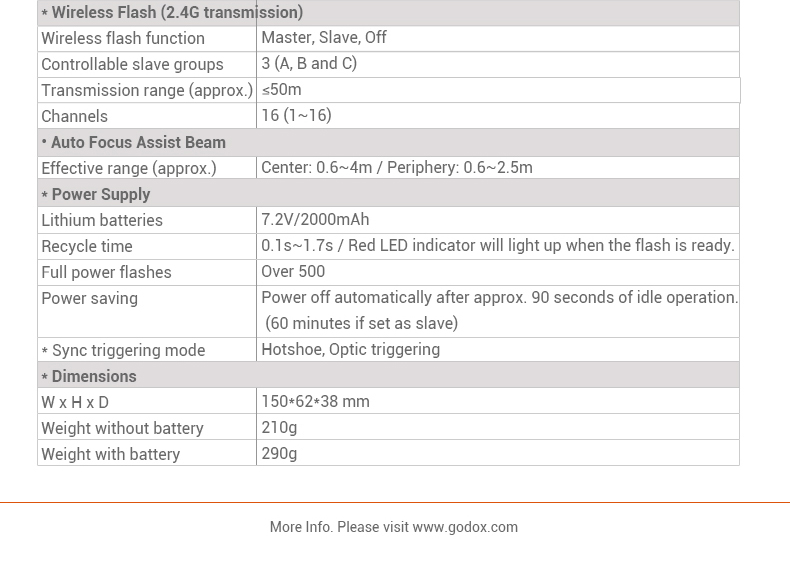Click the 'Over 500' flashes value
The height and width of the screenshot is (564, 790).
point(293,272)
